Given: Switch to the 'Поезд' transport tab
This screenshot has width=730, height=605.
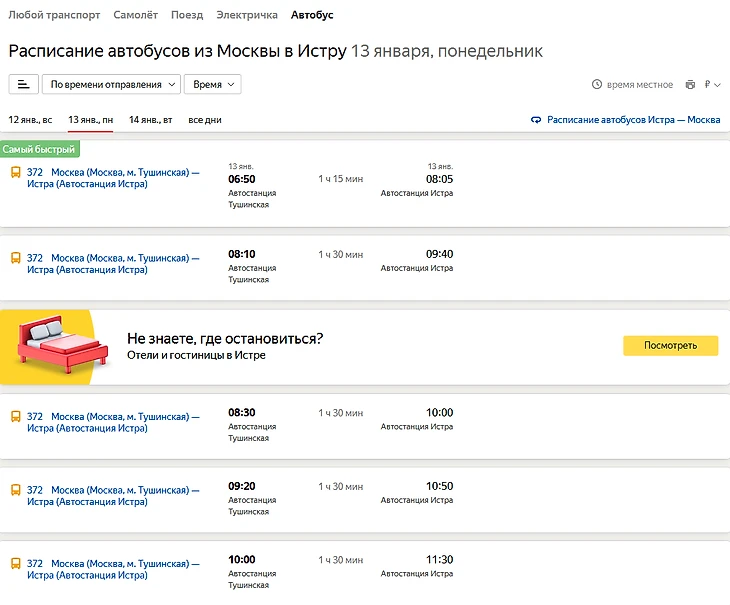Looking at the screenshot, I should click(x=186, y=15).
